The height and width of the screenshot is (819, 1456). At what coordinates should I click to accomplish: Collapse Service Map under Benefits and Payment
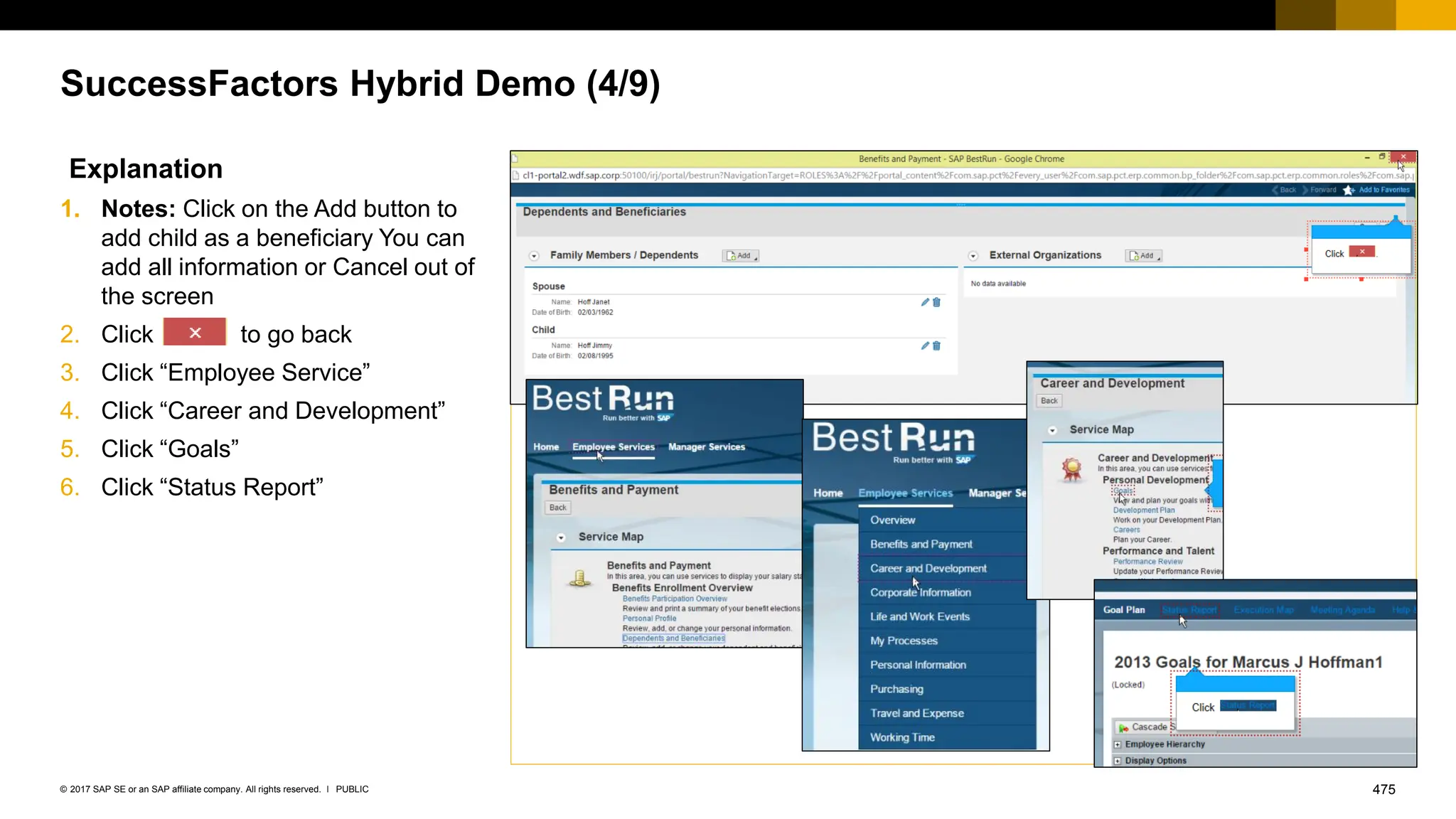point(561,537)
